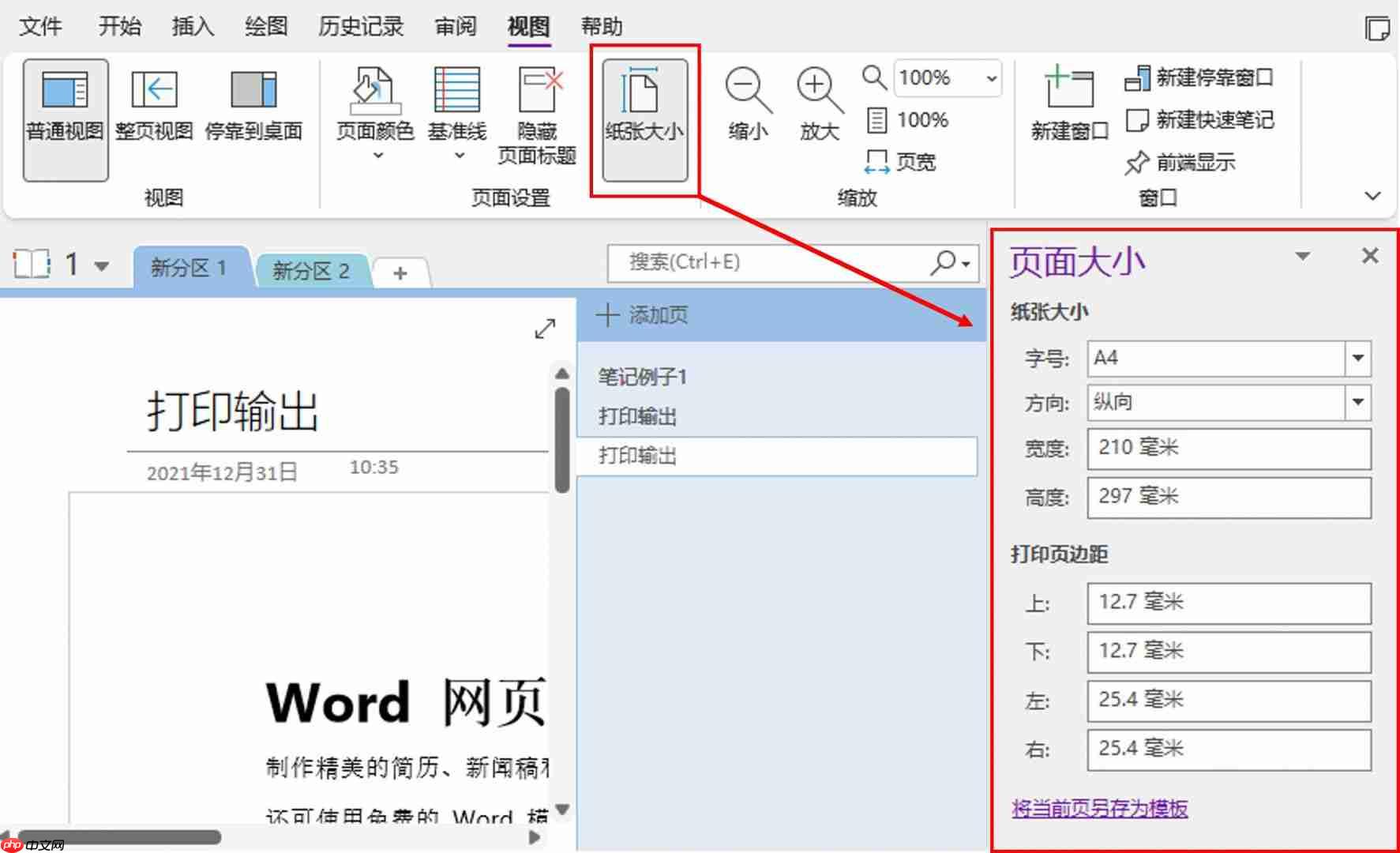Viewport: 1400px width, 853px height.
Task: Create a new Quick Note (新建快速笔记)
Action: (1199, 120)
